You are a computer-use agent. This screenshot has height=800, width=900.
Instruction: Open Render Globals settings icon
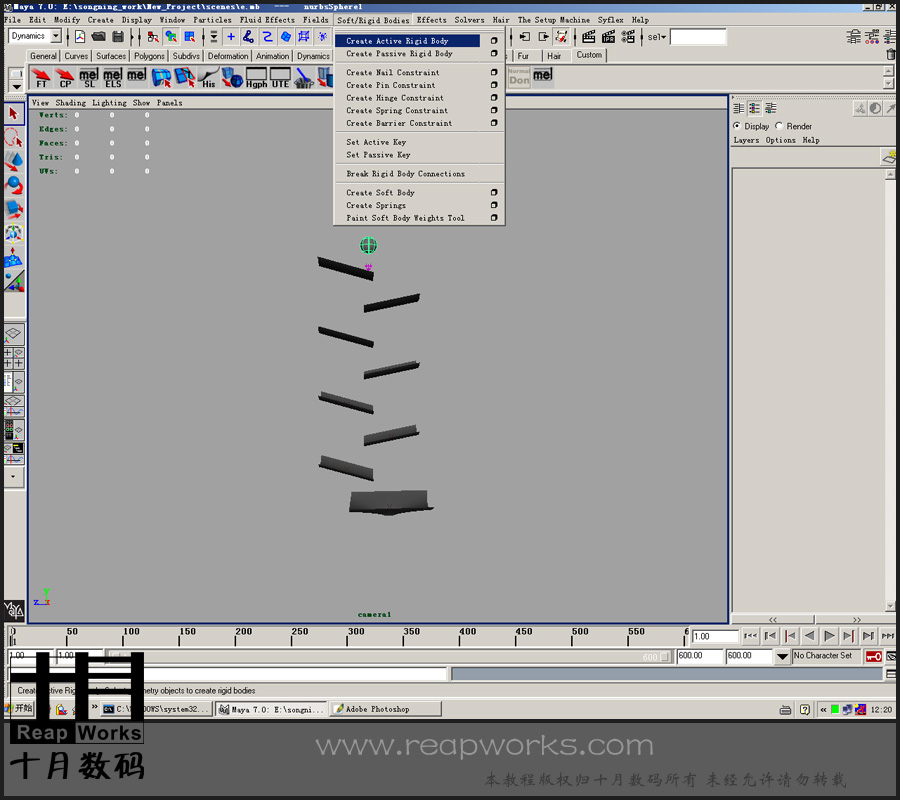click(628, 37)
